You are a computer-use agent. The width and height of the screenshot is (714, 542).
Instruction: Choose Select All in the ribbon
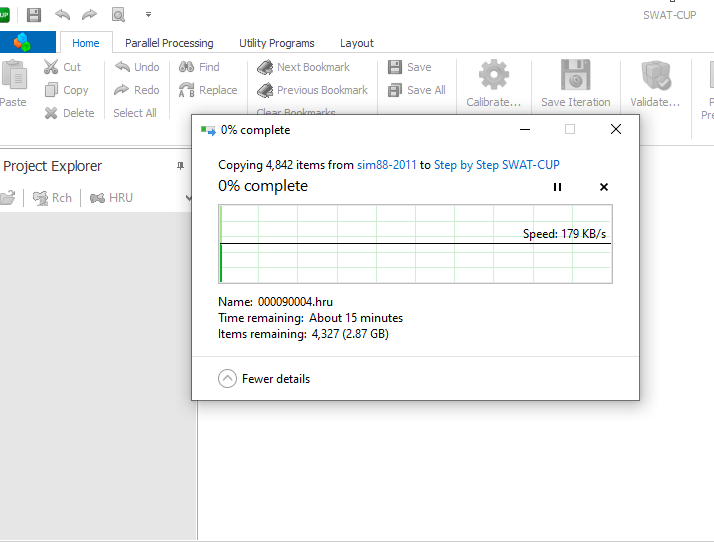coord(135,112)
